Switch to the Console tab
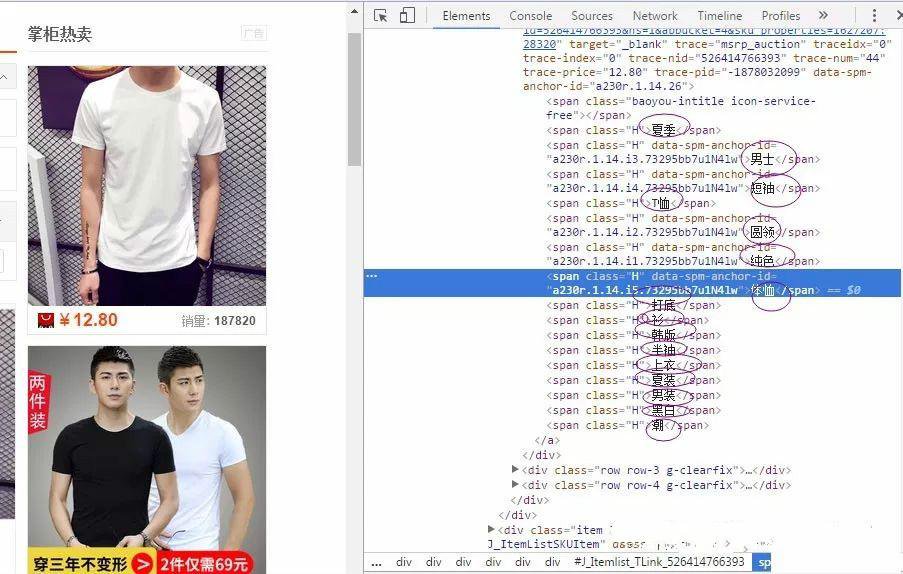Image resolution: width=903 pixels, height=574 pixels. click(x=530, y=16)
